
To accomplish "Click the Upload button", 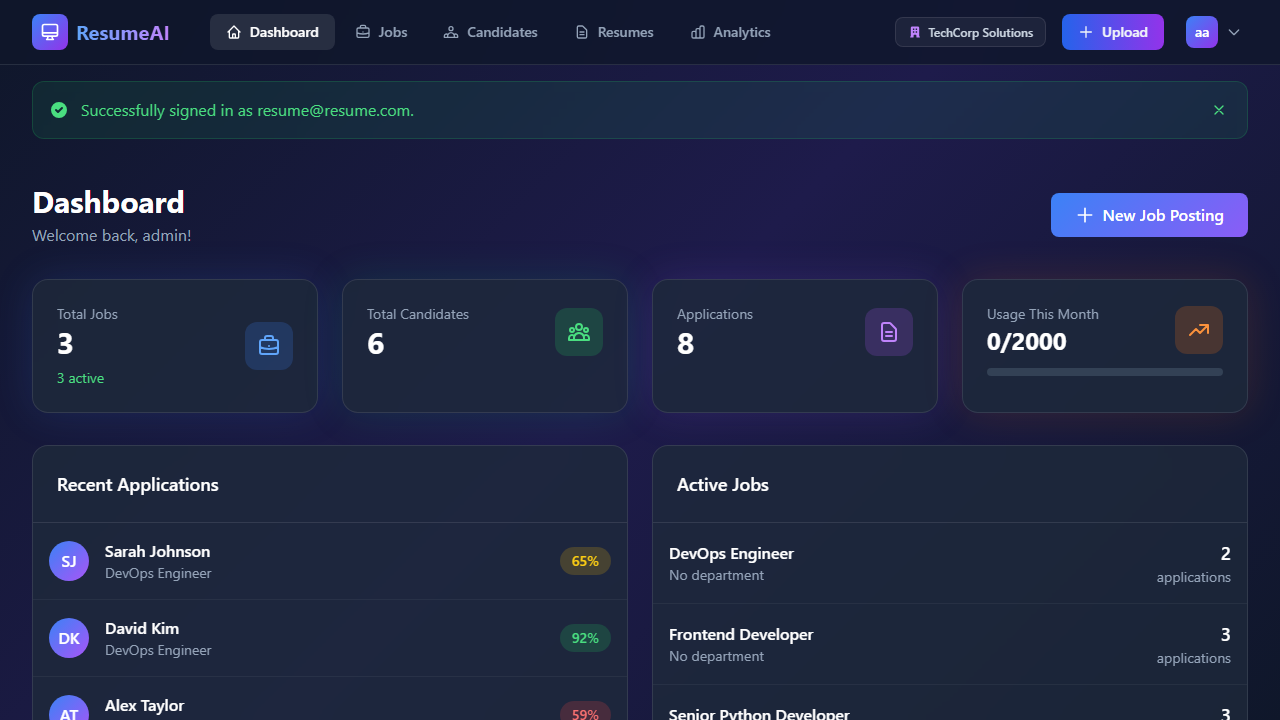I will [x=1112, y=31].
